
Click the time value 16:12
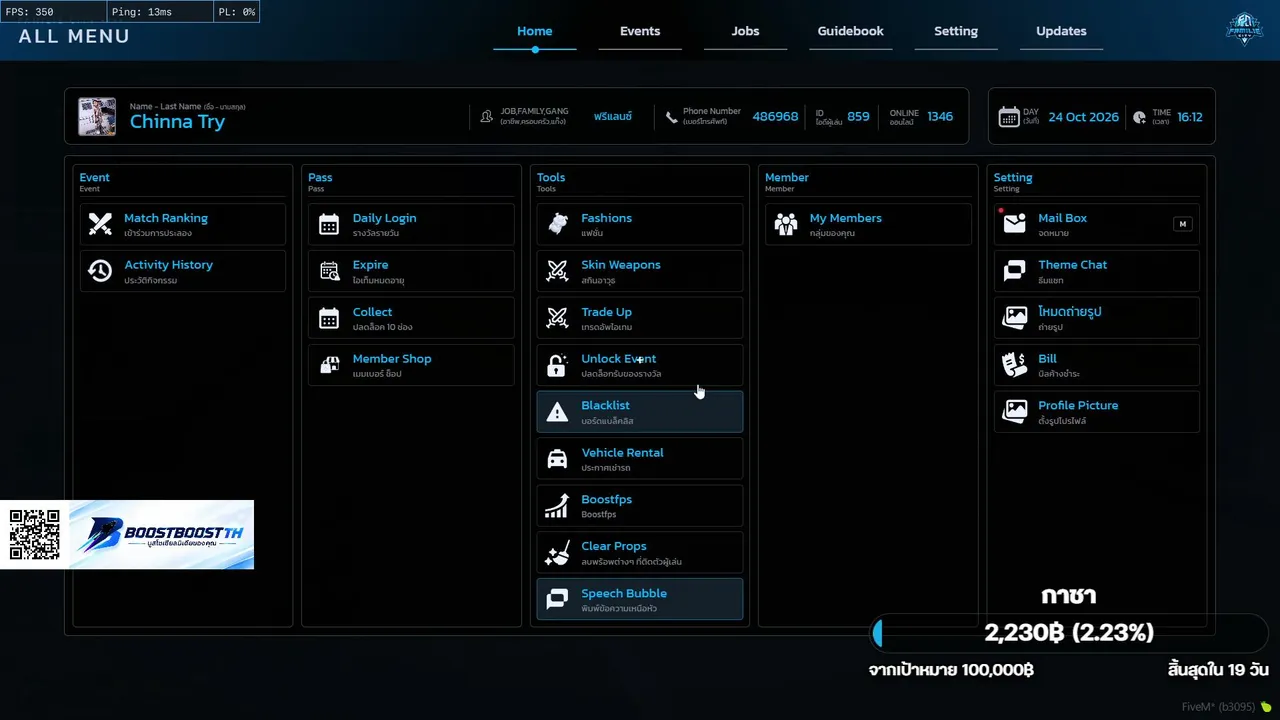click(x=1190, y=117)
